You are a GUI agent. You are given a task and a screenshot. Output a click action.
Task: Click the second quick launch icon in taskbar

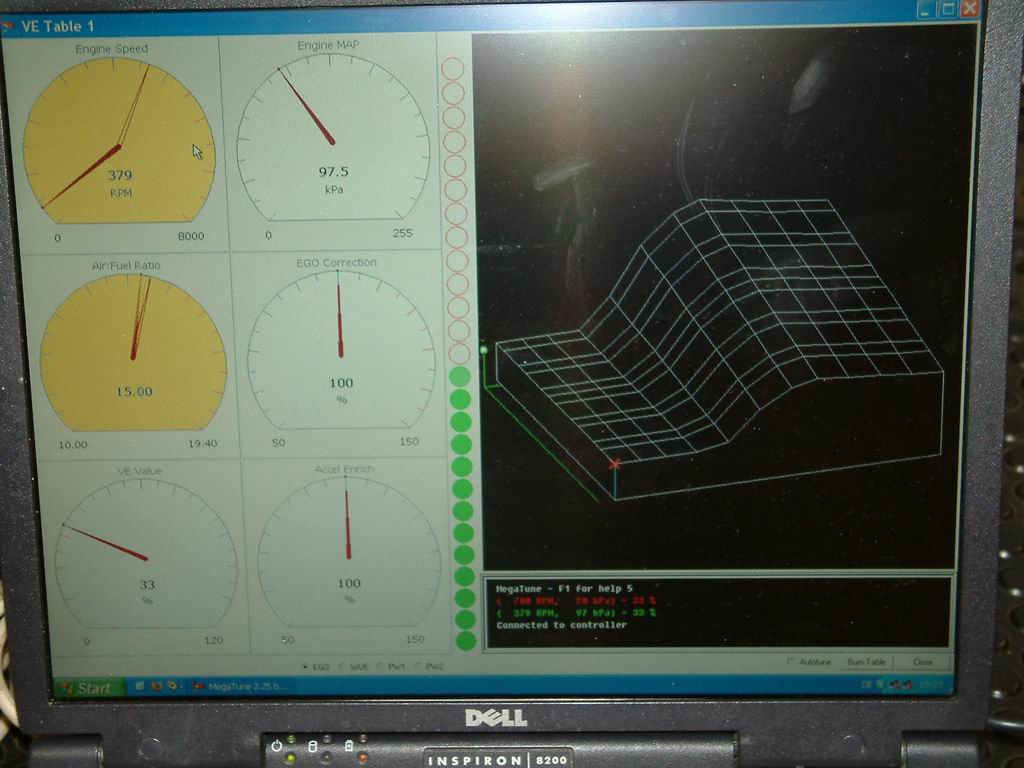point(155,687)
